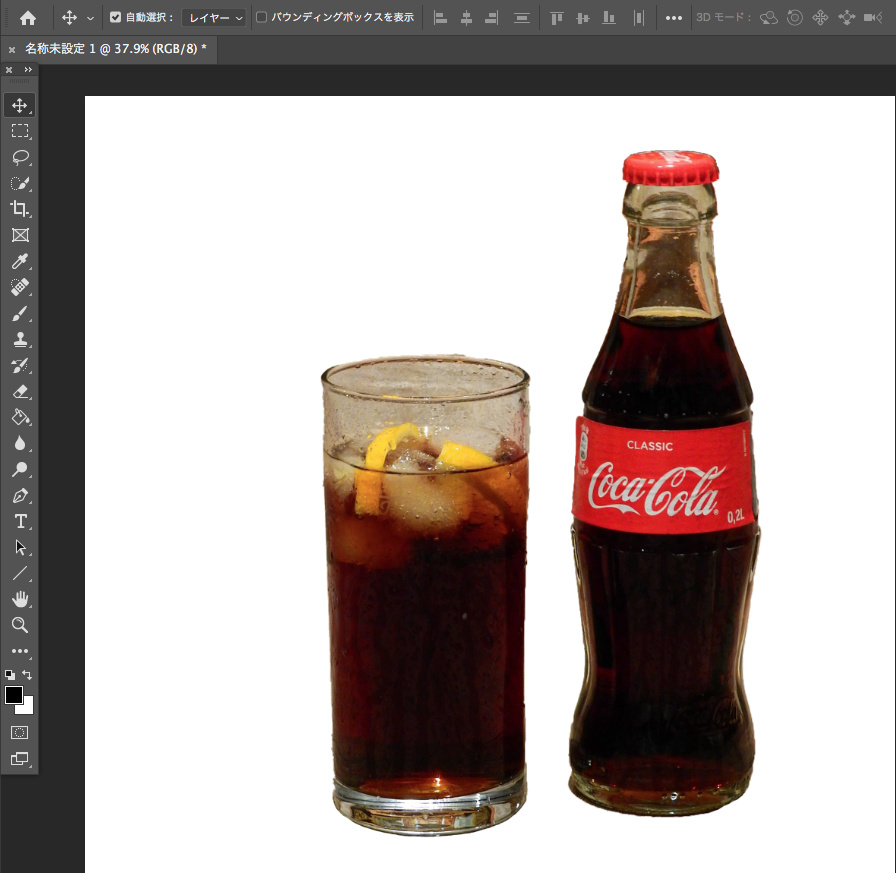Align top edges
The height and width of the screenshot is (873, 896).
point(557,18)
